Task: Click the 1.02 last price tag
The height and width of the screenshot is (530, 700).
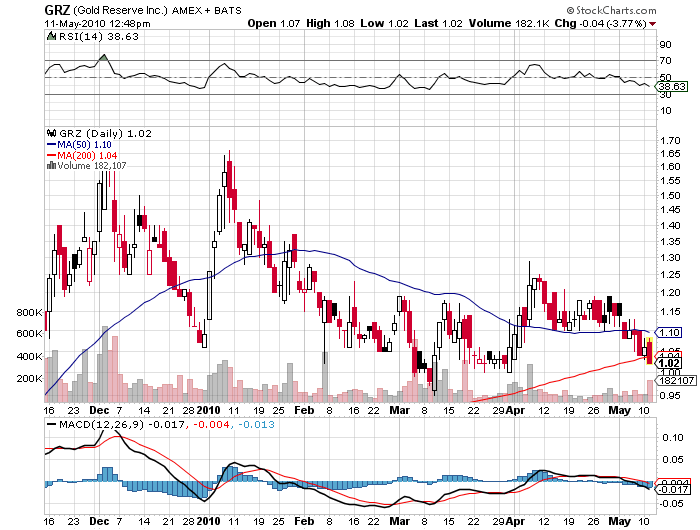Action: tap(668, 363)
